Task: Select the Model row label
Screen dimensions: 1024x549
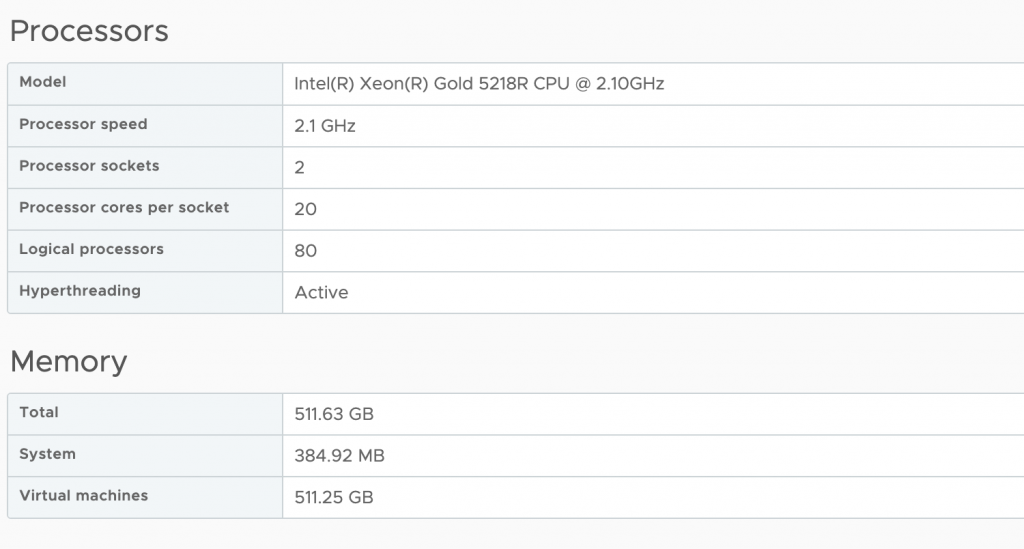Action: (x=43, y=82)
